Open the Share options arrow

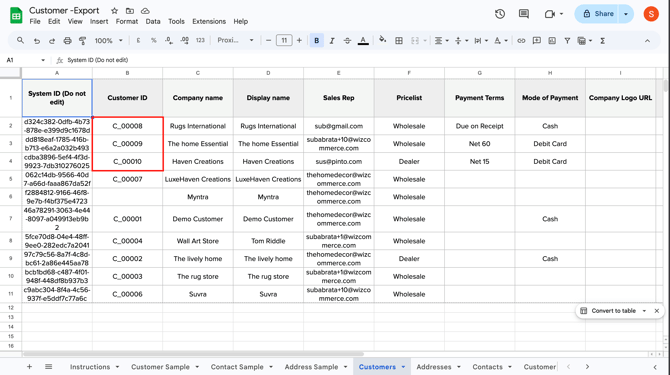pos(626,14)
